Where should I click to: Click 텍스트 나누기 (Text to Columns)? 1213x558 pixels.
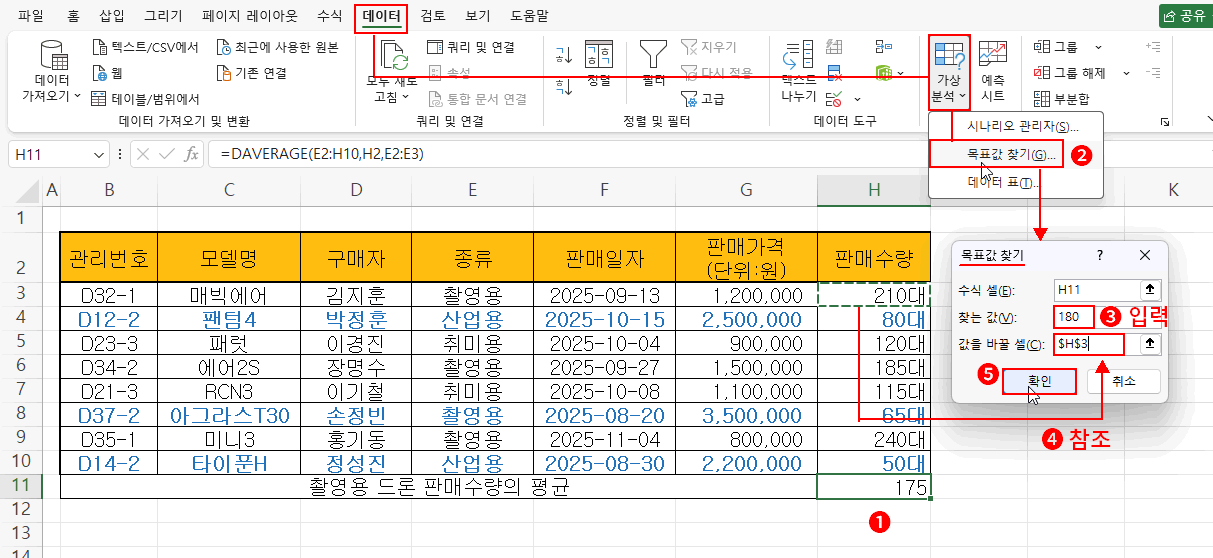click(799, 72)
